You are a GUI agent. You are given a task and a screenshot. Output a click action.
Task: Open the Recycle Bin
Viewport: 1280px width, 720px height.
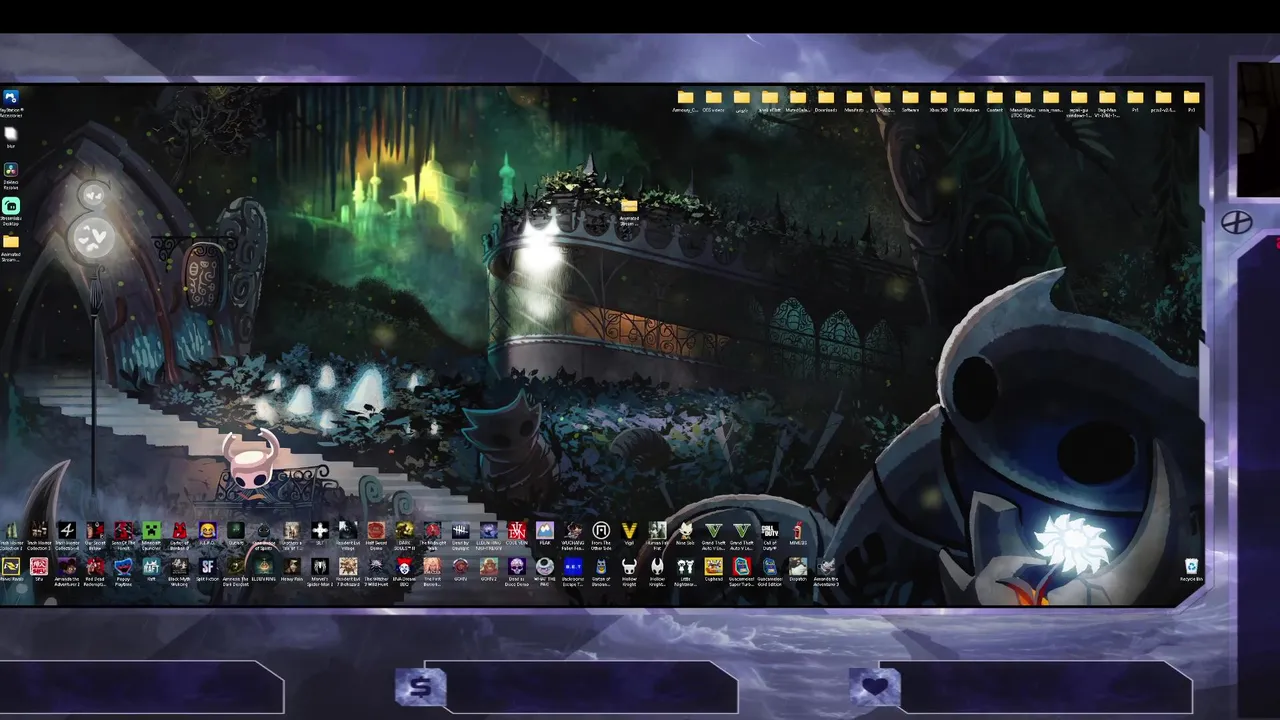click(1191, 569)
